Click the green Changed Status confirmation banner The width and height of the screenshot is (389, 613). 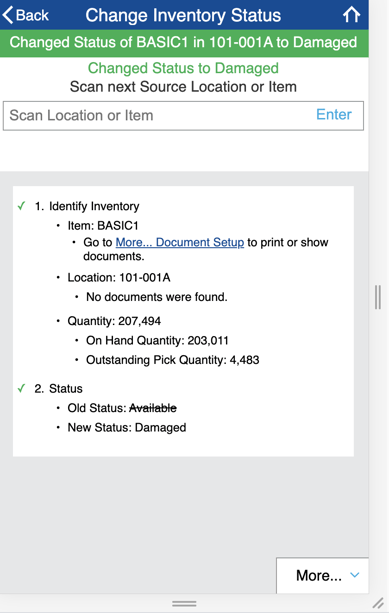point(183,42)
